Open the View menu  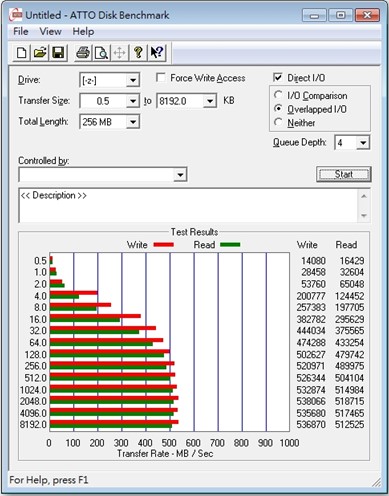point(50,32)
